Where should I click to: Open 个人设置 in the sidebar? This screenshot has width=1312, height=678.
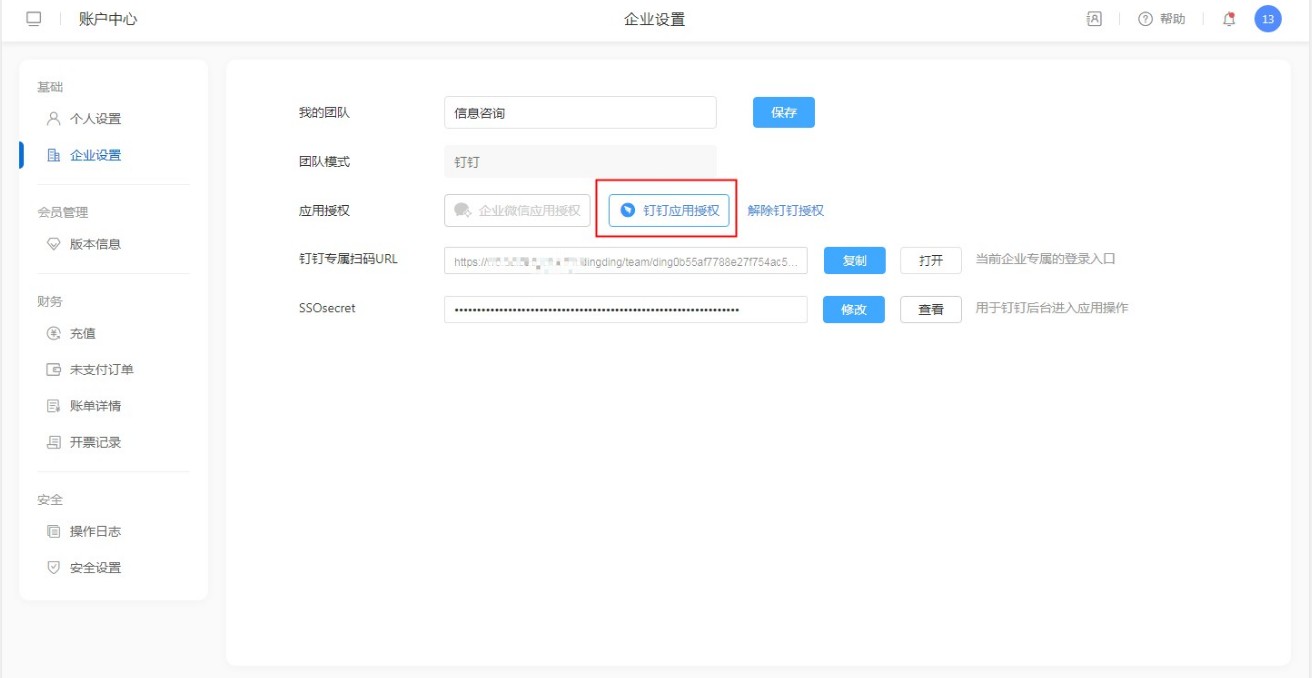point(94,119)
